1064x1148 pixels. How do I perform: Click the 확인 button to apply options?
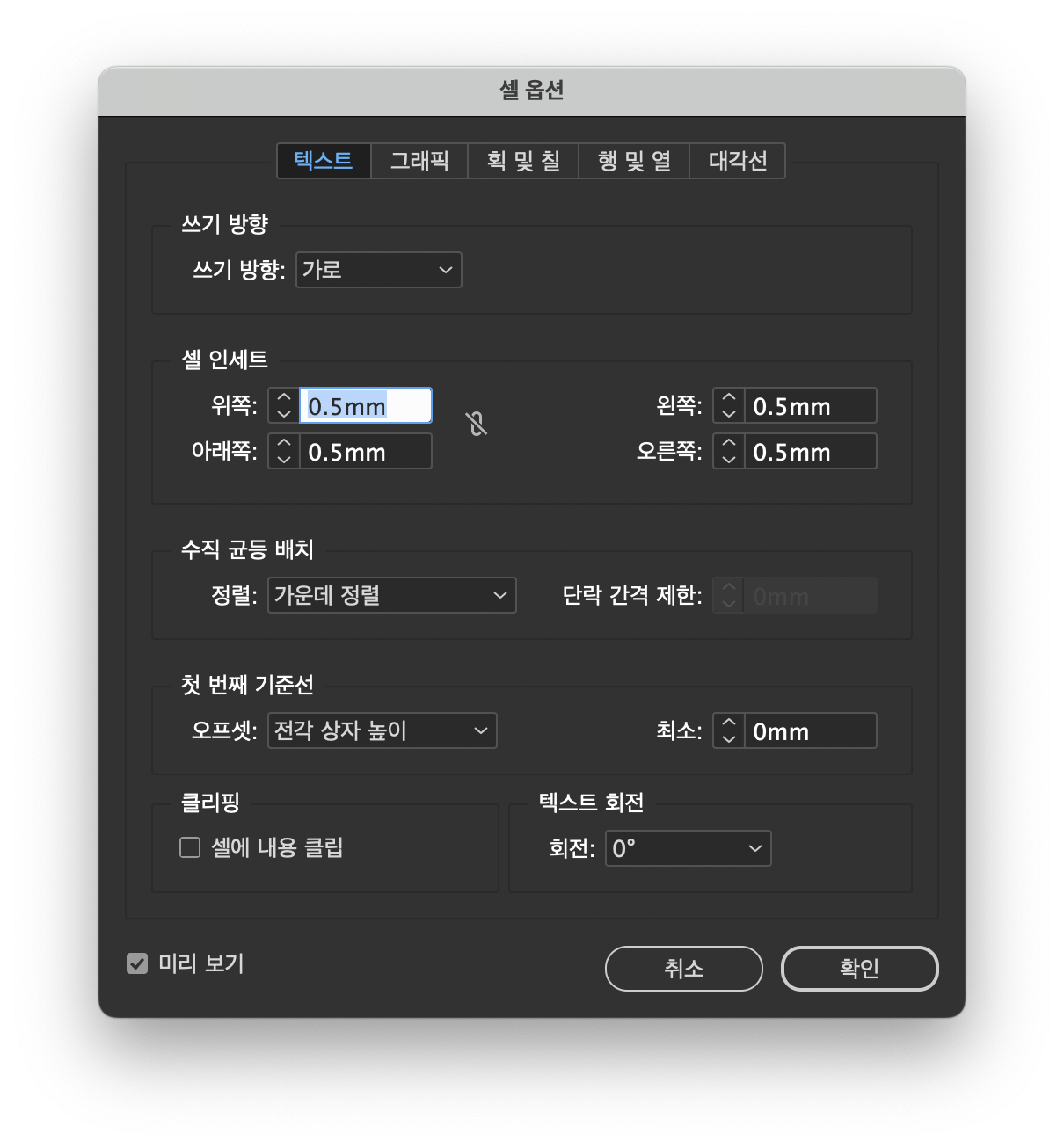pos(859,969)
